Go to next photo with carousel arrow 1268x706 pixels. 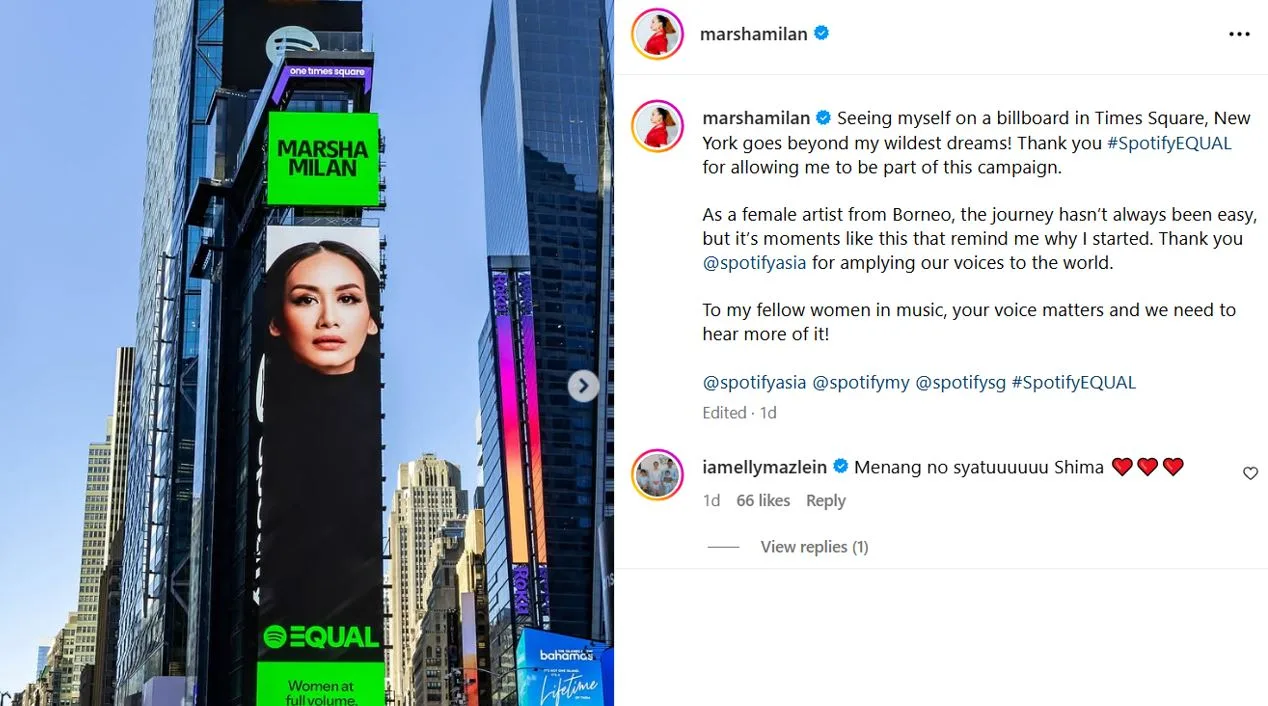583,386
